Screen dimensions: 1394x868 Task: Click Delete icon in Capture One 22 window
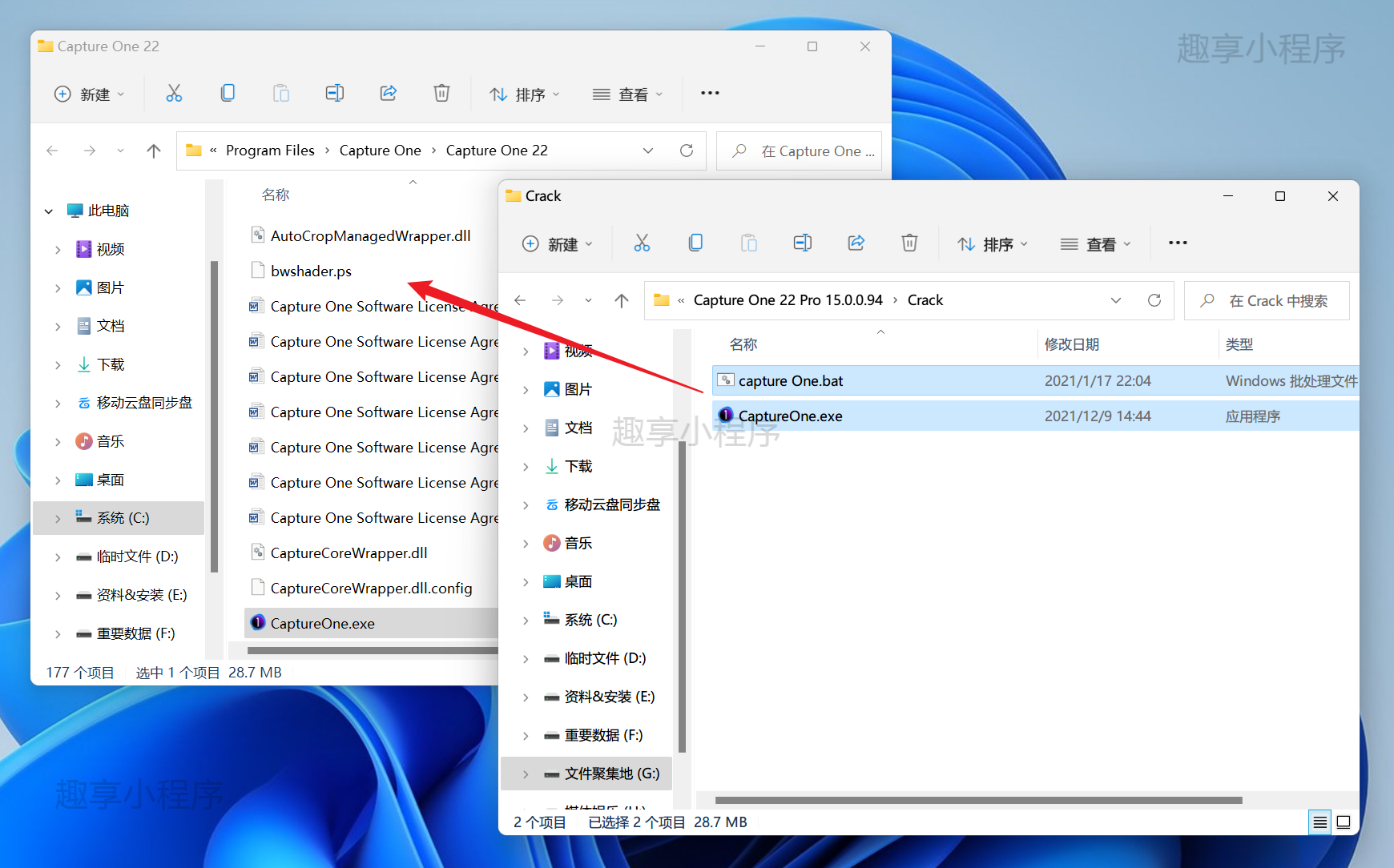coord(441,94)
